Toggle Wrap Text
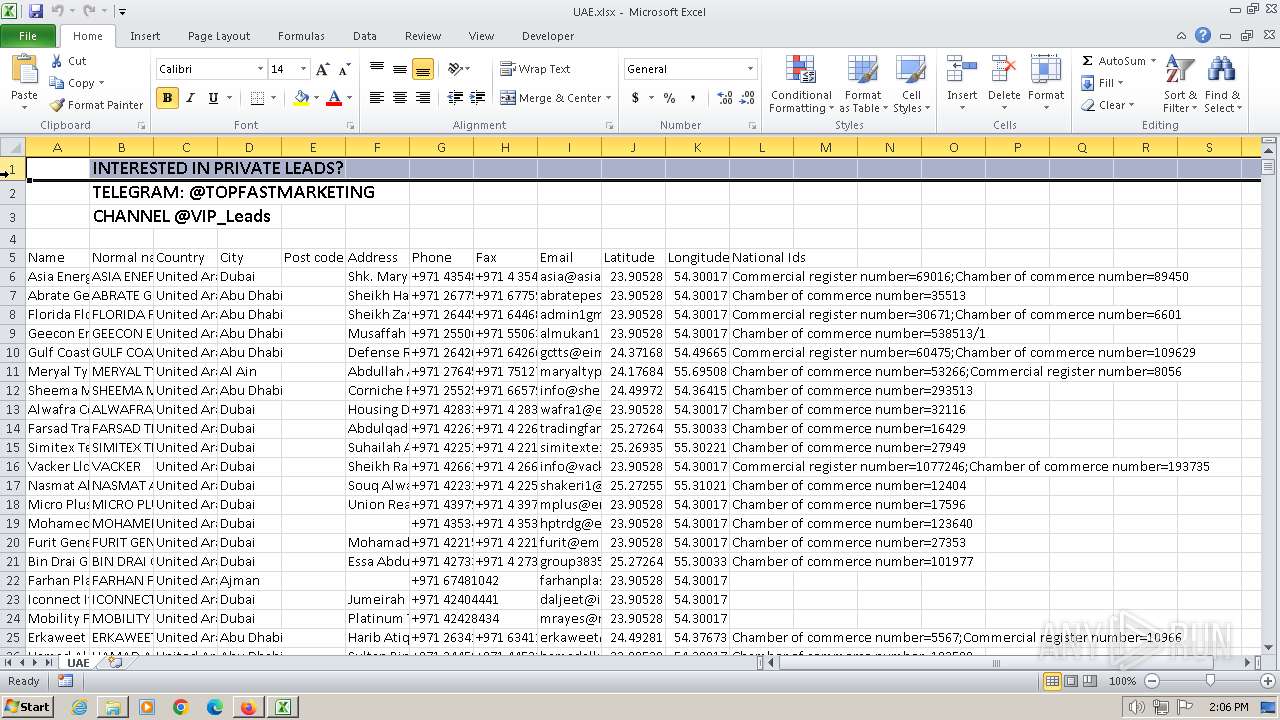This screenshot has width=1280, height=720. tap(535, 69)
